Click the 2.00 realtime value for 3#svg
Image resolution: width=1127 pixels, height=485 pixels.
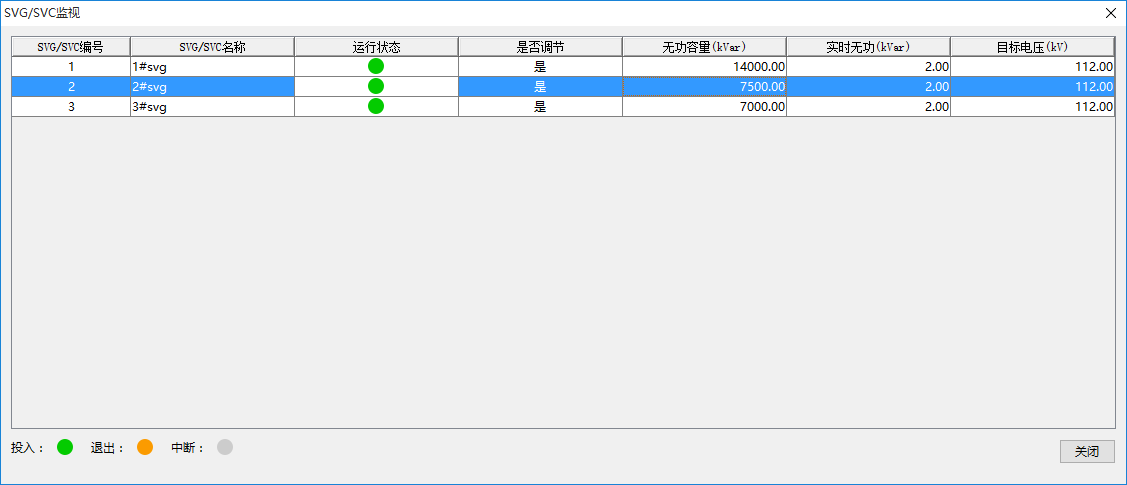point(868,106)
